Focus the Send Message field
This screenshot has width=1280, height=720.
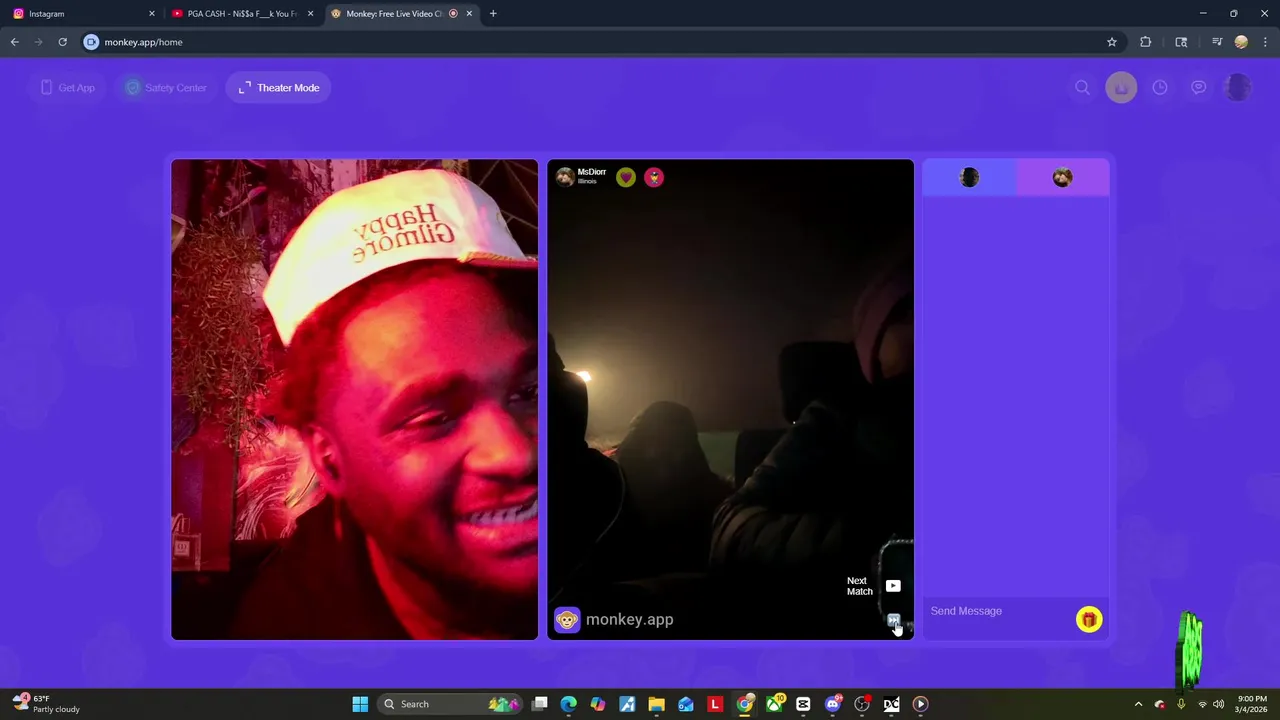997,611
